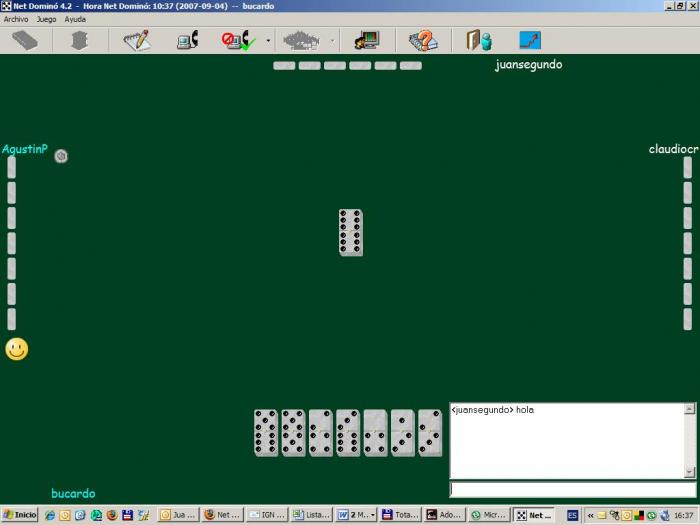Image resolution: width=700 pixels, height=525 pixels.
Task: Expand dropdown arrow beside disconnect icon
Action: point(268,41)
